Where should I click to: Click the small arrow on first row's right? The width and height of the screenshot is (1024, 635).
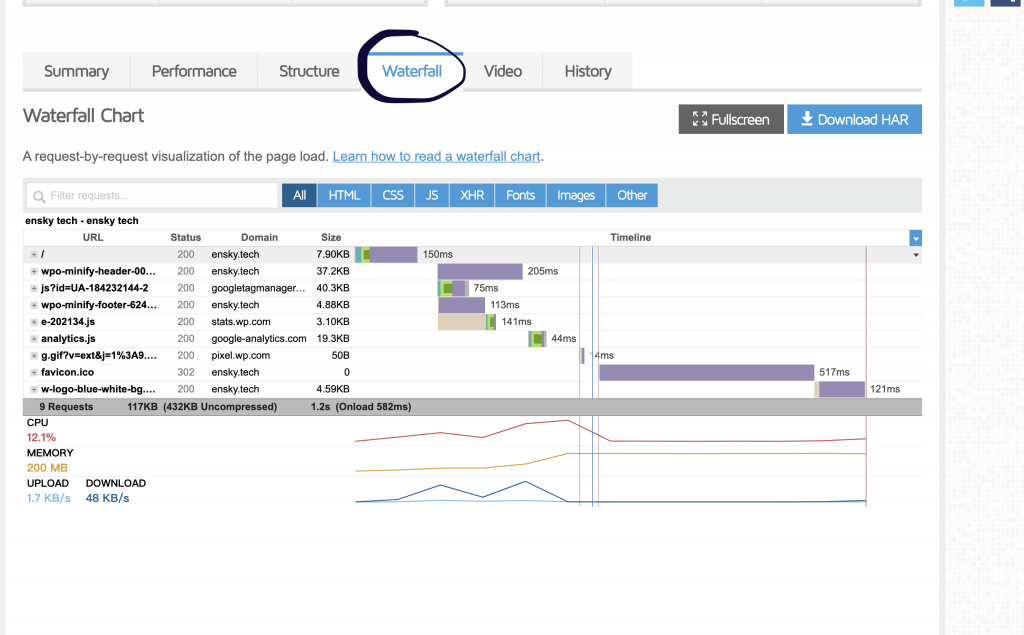915,255
